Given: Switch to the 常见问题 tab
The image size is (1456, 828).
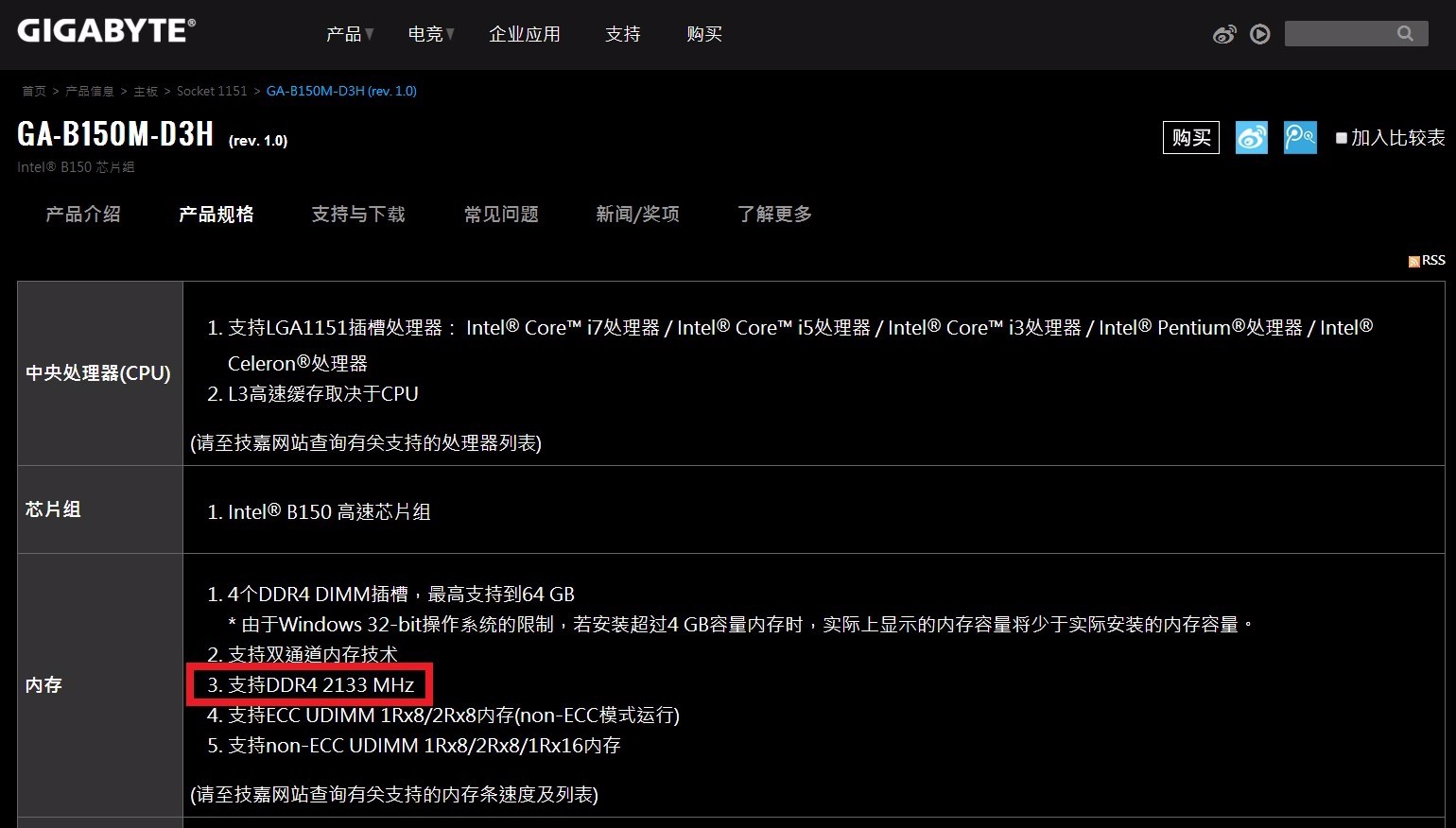Looking at the screenshot, I should tap(501, 215).
